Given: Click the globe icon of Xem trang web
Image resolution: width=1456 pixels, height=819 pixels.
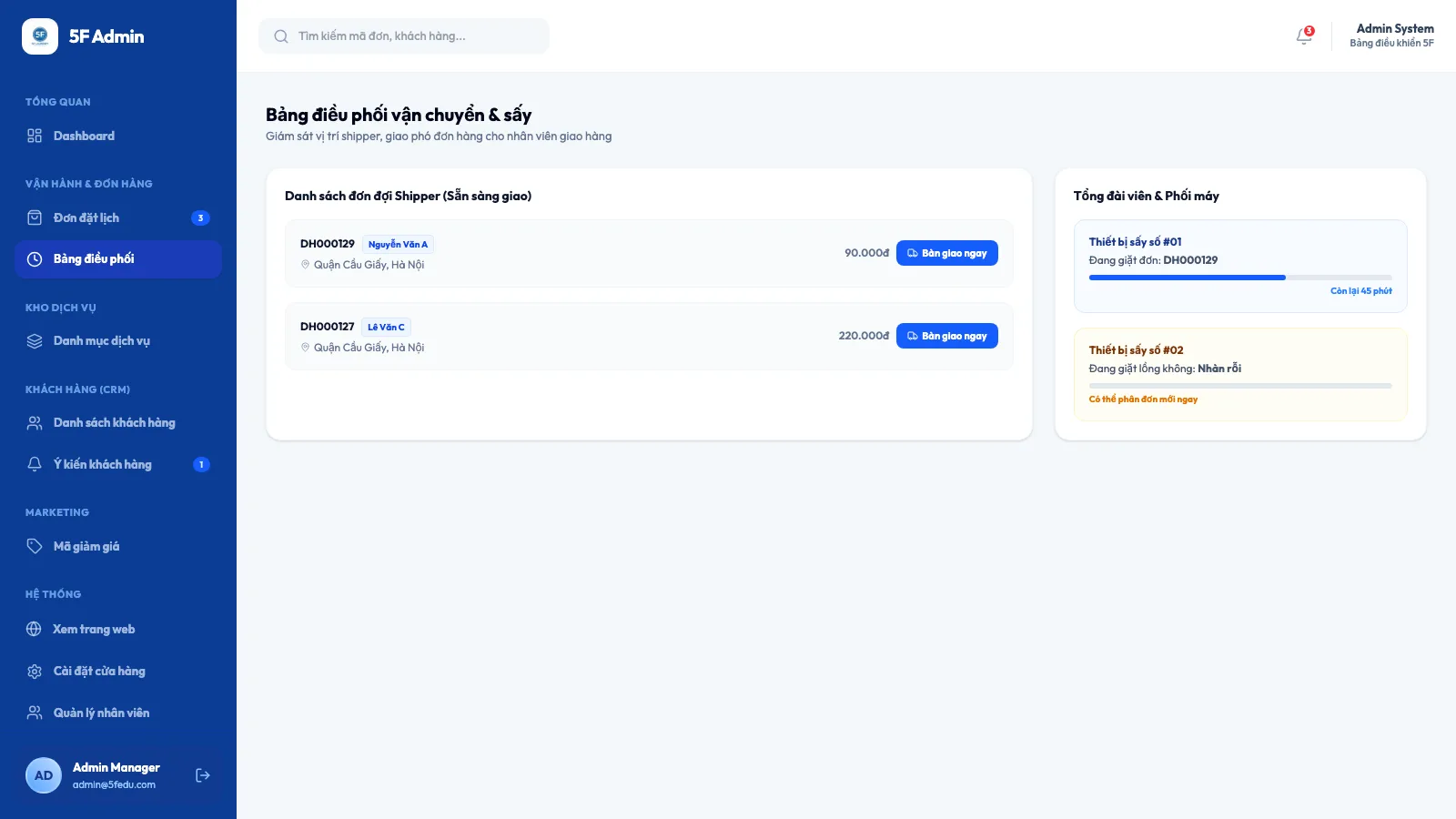Looking at the screenshot, I should point(34,629).
